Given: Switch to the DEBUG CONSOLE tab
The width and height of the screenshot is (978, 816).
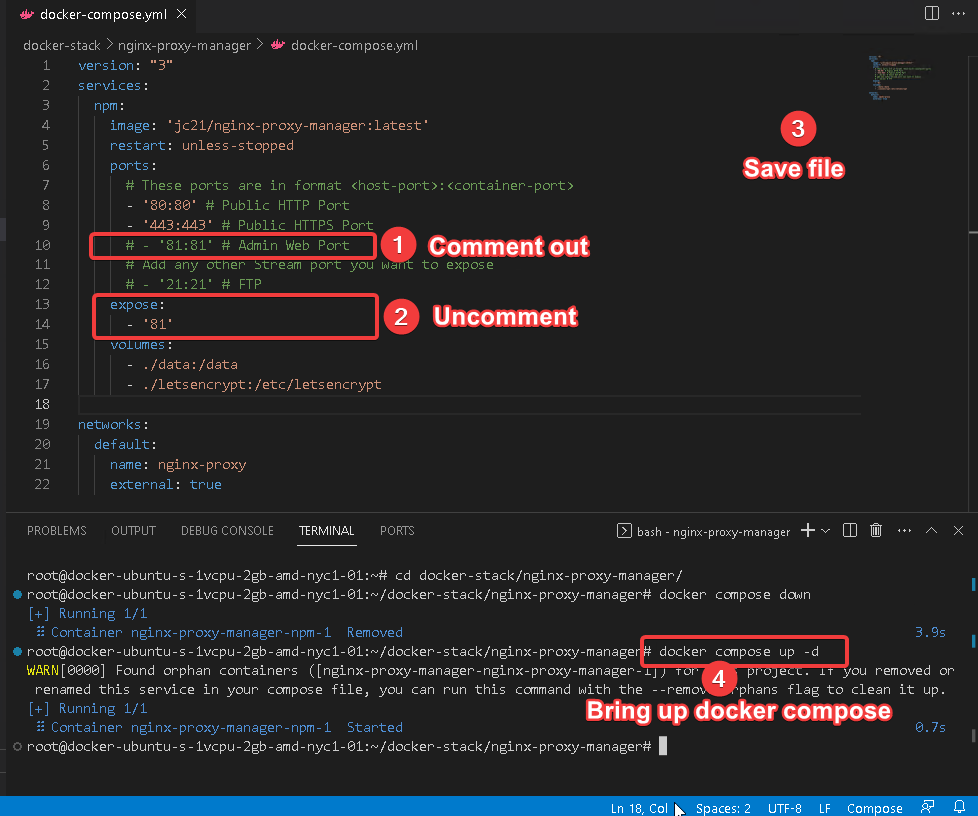Looking at the screenshot, I should click(227, 531).
